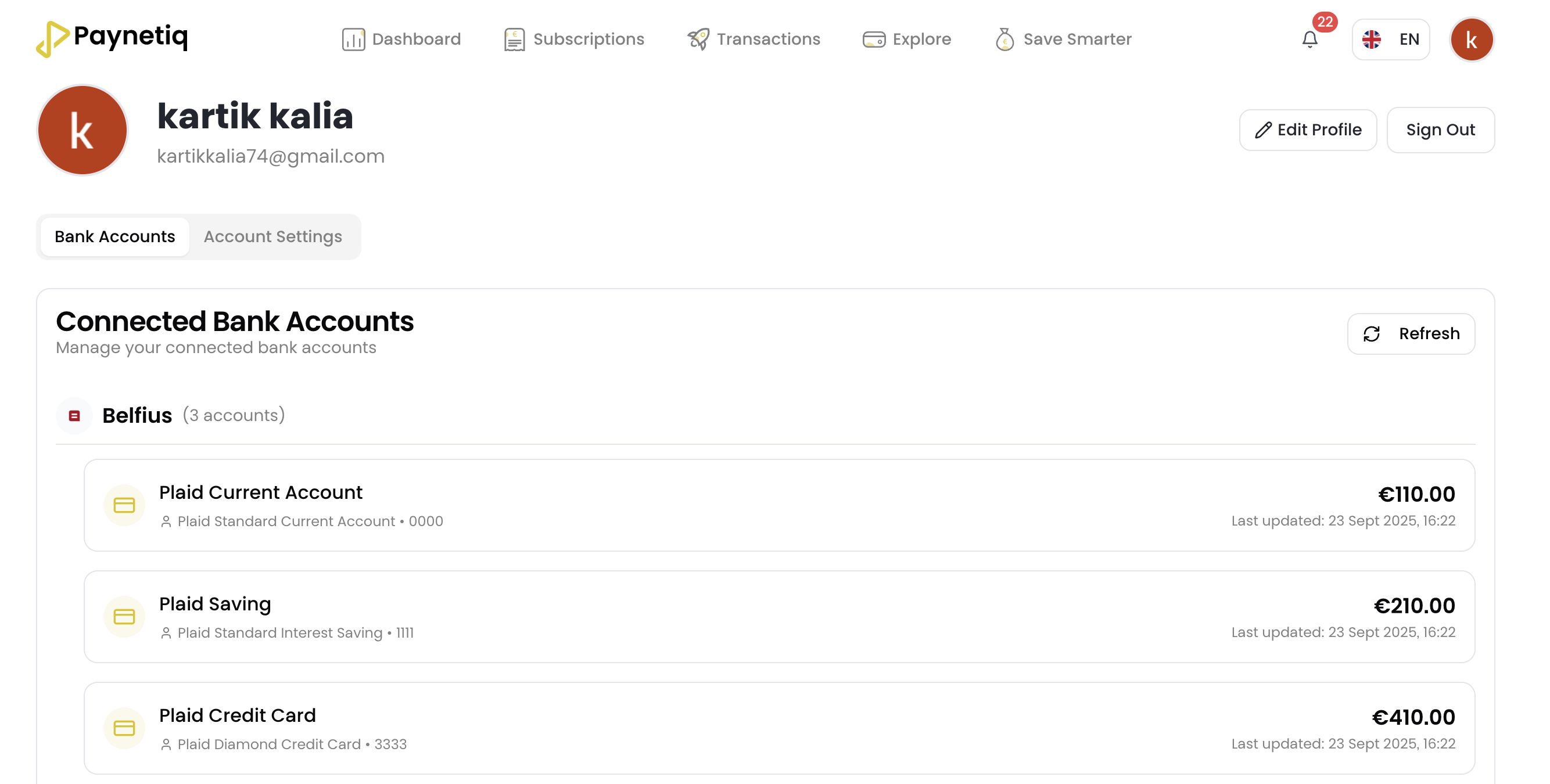Click the Paynetiq logo
1550x784 pixels.
tap(112, 38)
